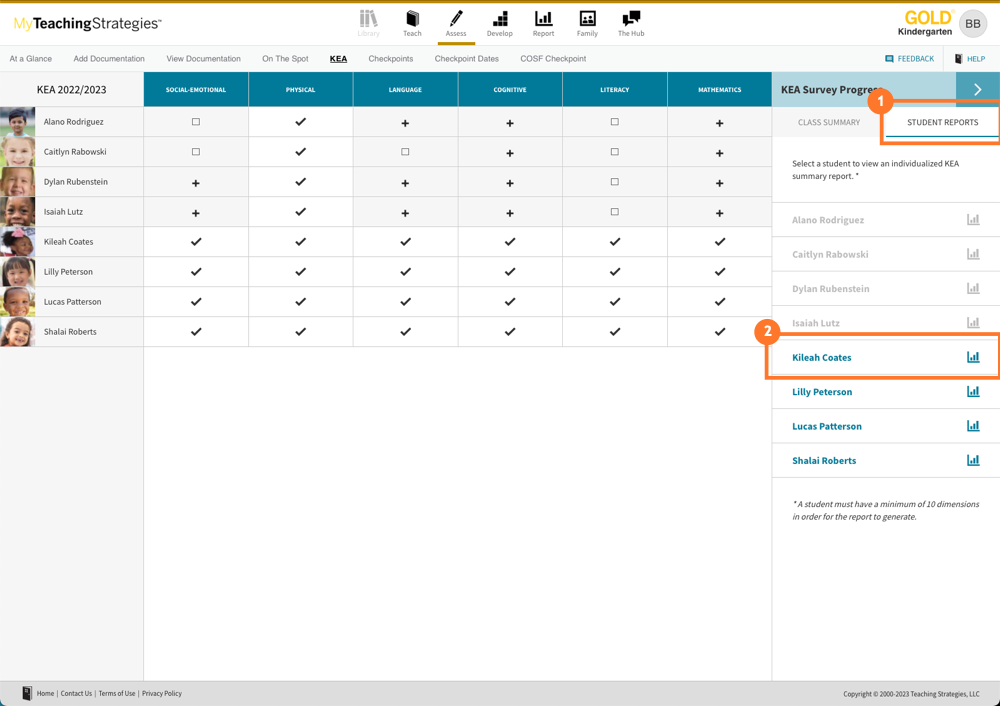Switch to the Class Summary tab

point(828,122)
